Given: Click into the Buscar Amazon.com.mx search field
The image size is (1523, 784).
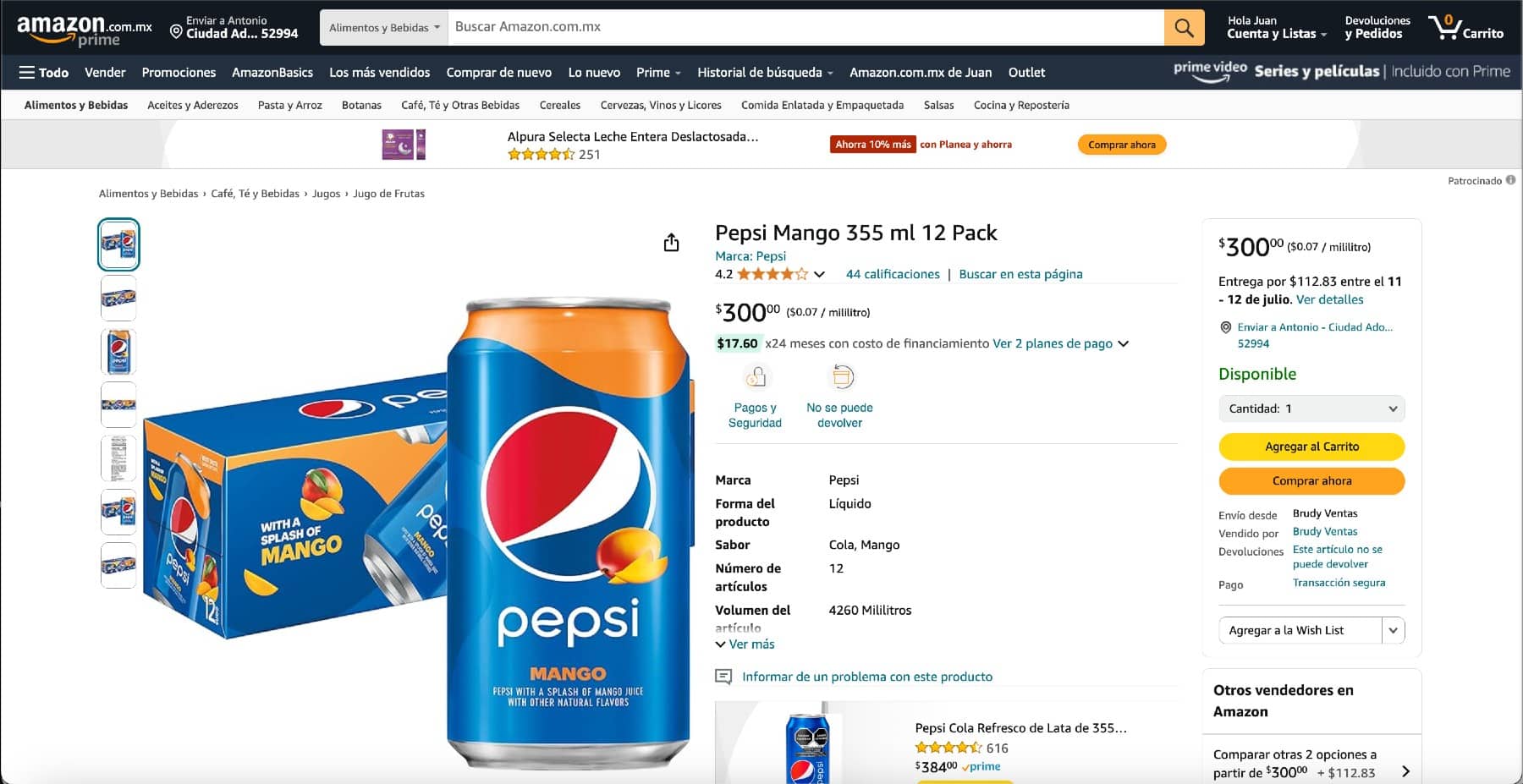Looking at the screenshot, I should click(x=804, y=27).
